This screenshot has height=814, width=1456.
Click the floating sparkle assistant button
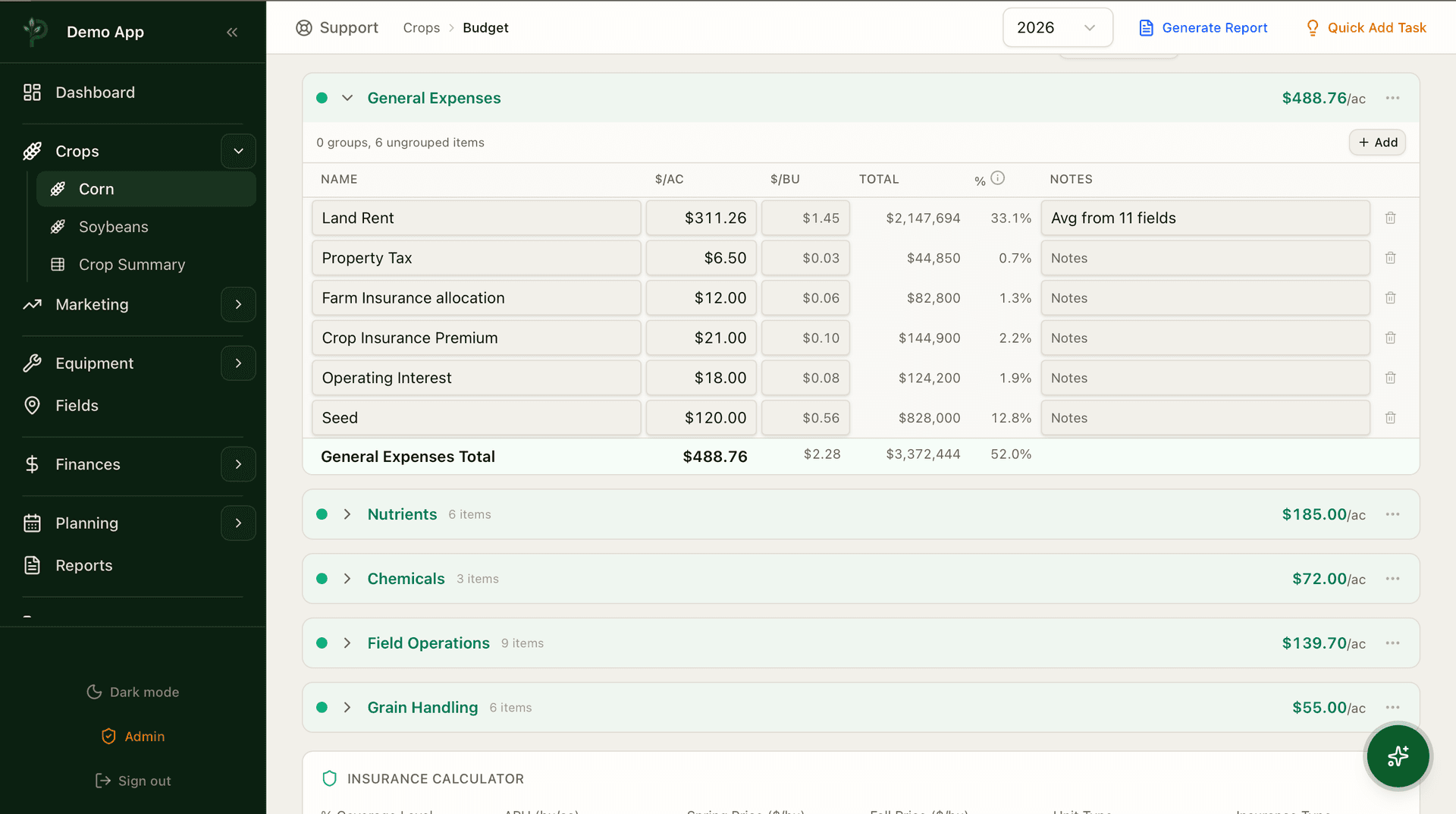1397,756
